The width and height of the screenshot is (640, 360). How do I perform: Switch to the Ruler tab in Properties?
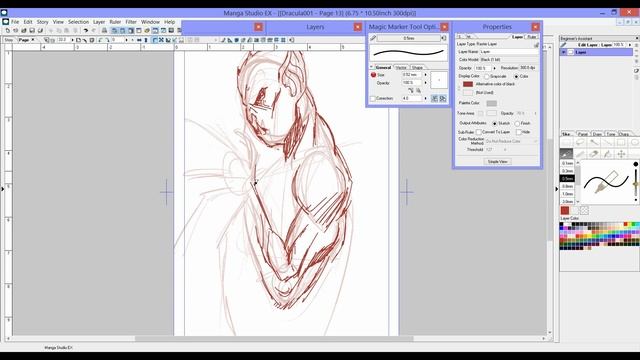531,37
